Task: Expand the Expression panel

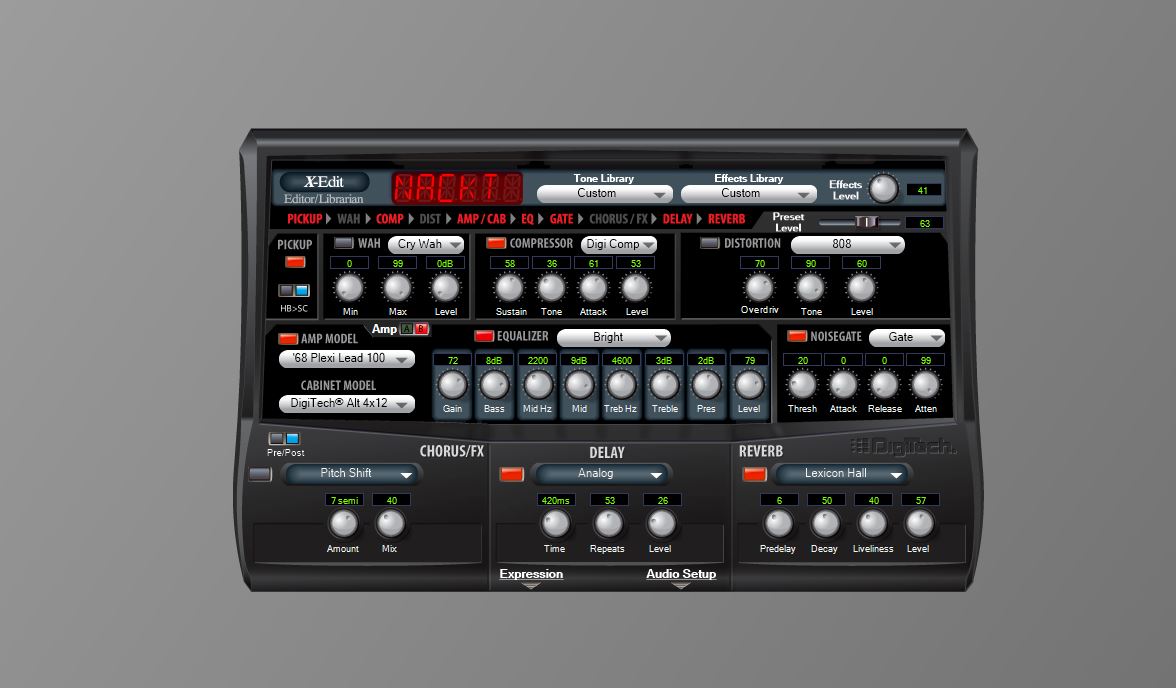Action: tap(531, 576)
